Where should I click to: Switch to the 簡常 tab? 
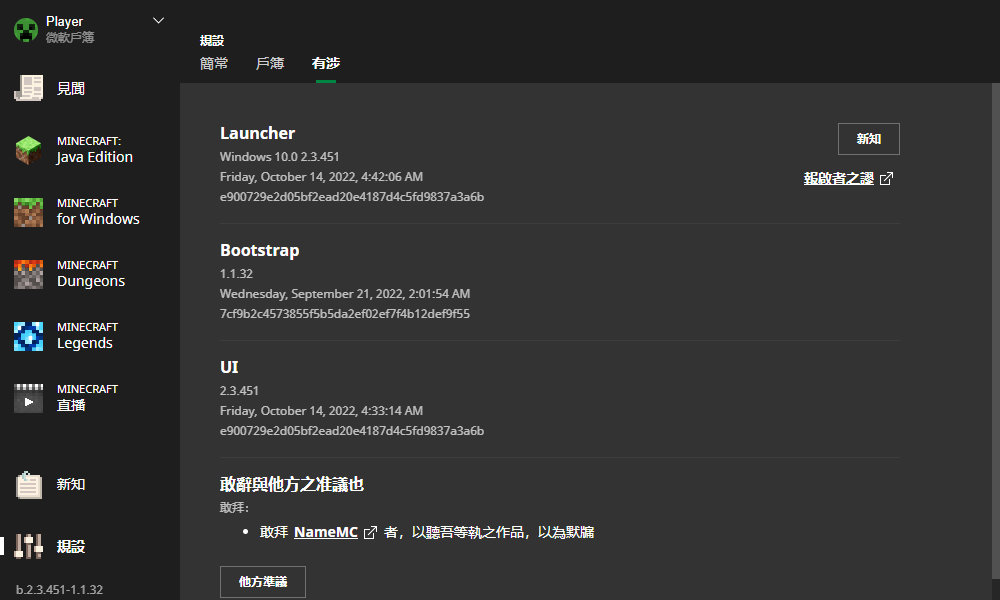(214, 63)
